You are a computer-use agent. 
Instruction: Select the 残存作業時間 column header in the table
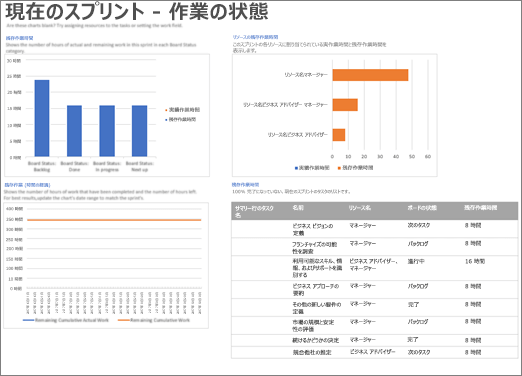480,208
